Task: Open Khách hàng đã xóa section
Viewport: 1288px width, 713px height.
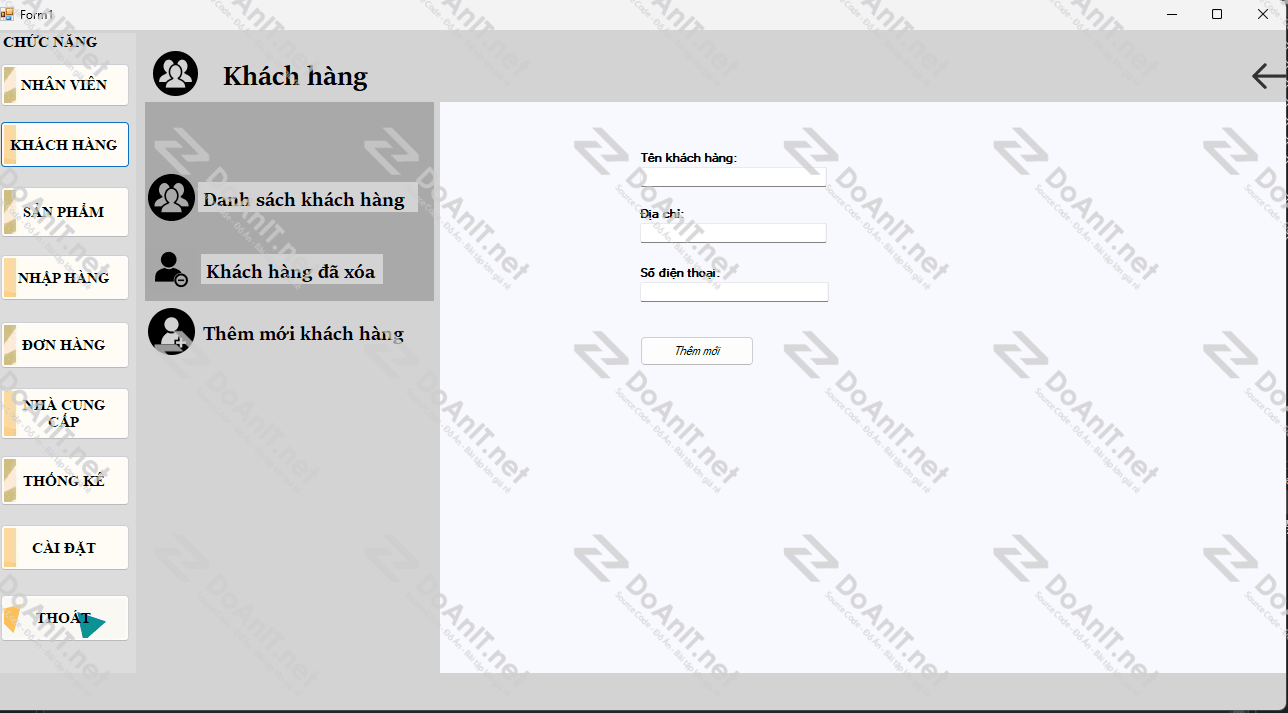Action: coord(291,271)
